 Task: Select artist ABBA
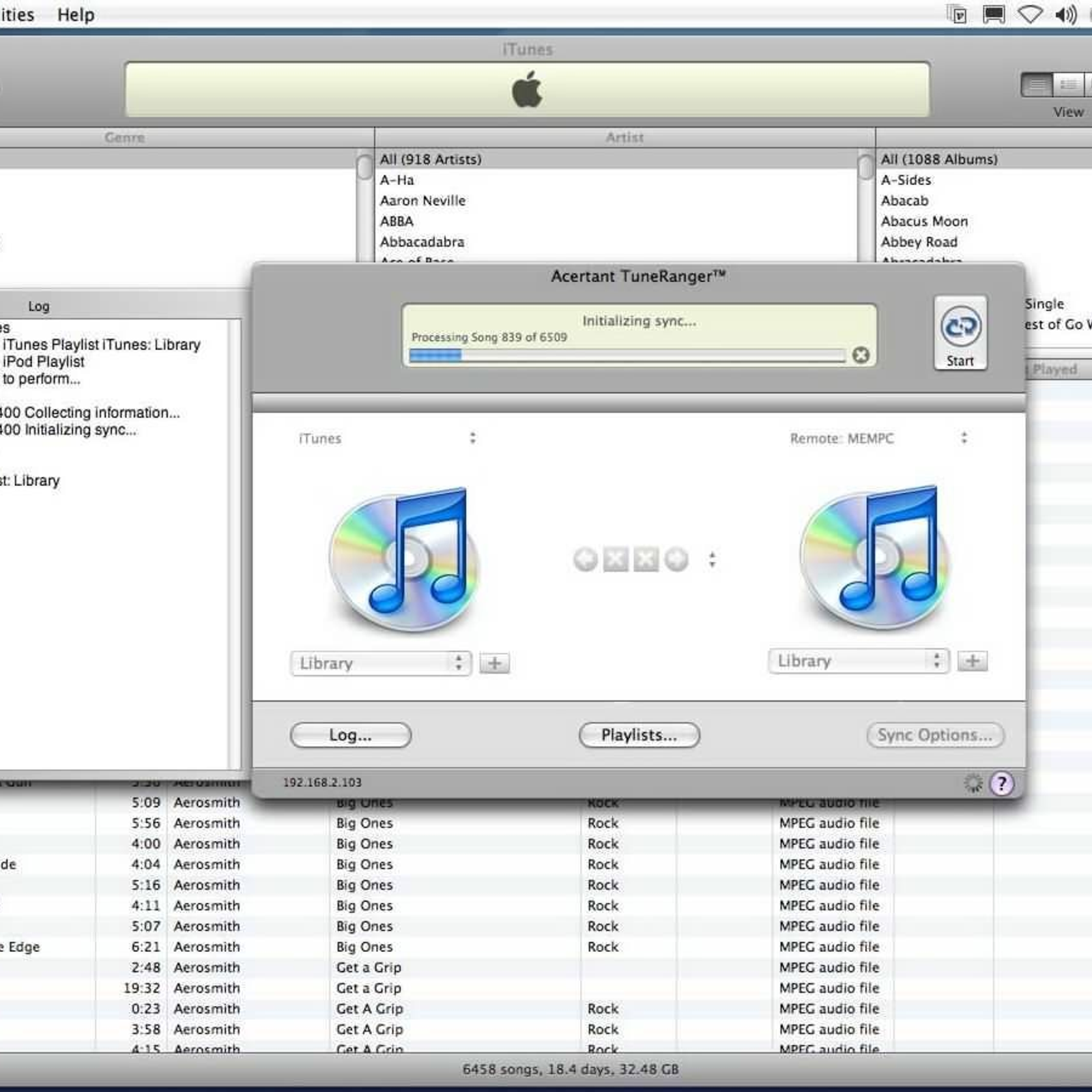616,221
